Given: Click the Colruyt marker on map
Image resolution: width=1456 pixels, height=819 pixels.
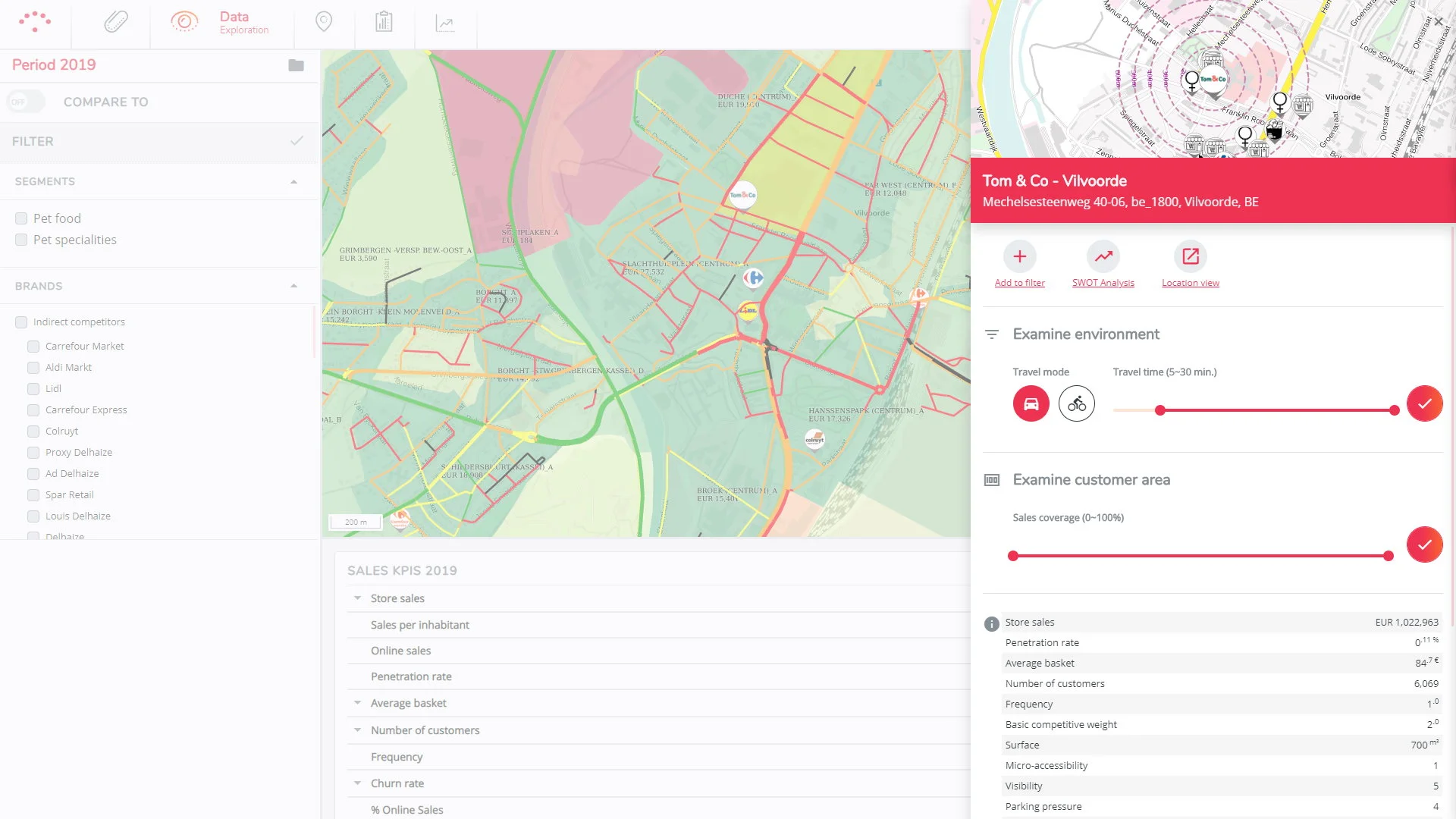Looking at the screenshot, I should (x=814, y=439).
